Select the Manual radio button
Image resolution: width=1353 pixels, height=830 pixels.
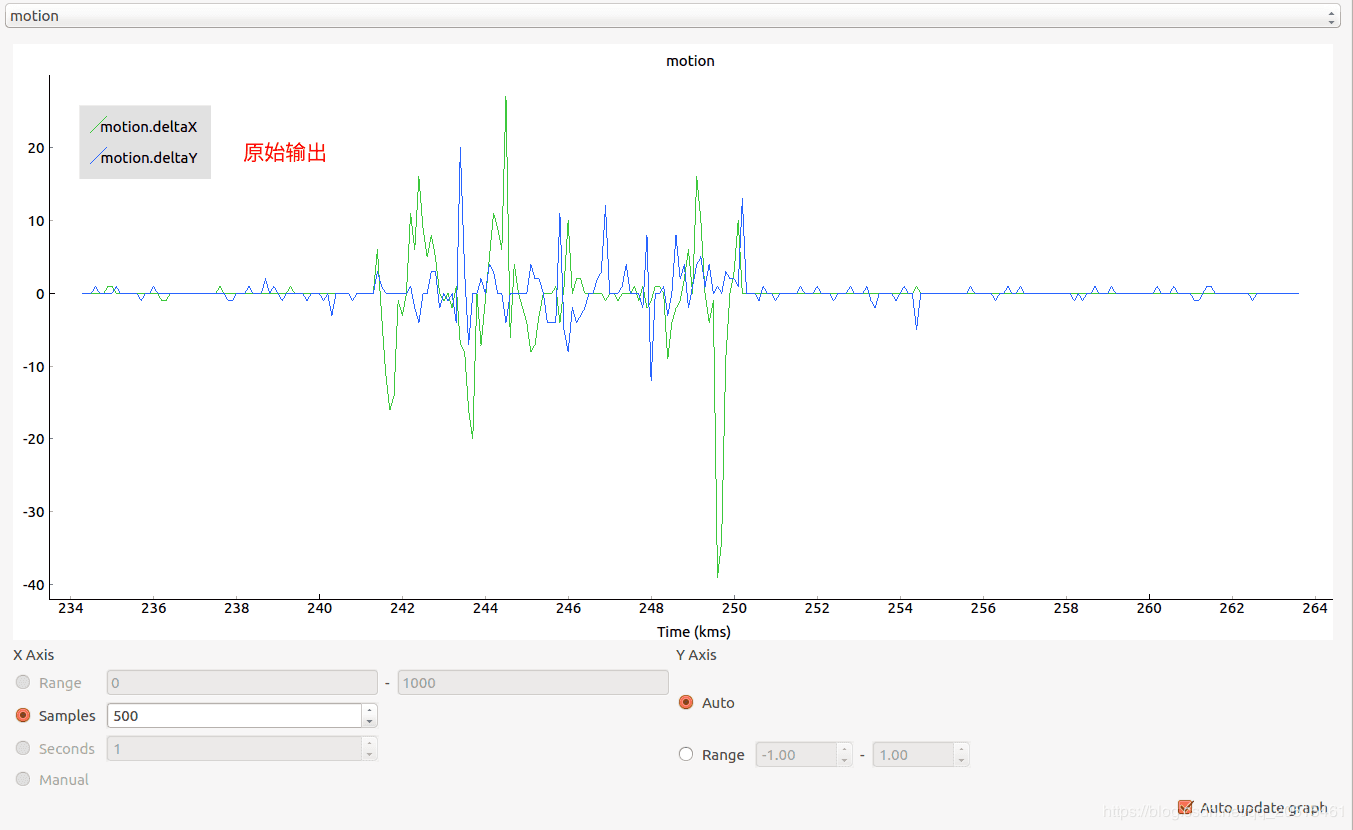click(23, 779)
